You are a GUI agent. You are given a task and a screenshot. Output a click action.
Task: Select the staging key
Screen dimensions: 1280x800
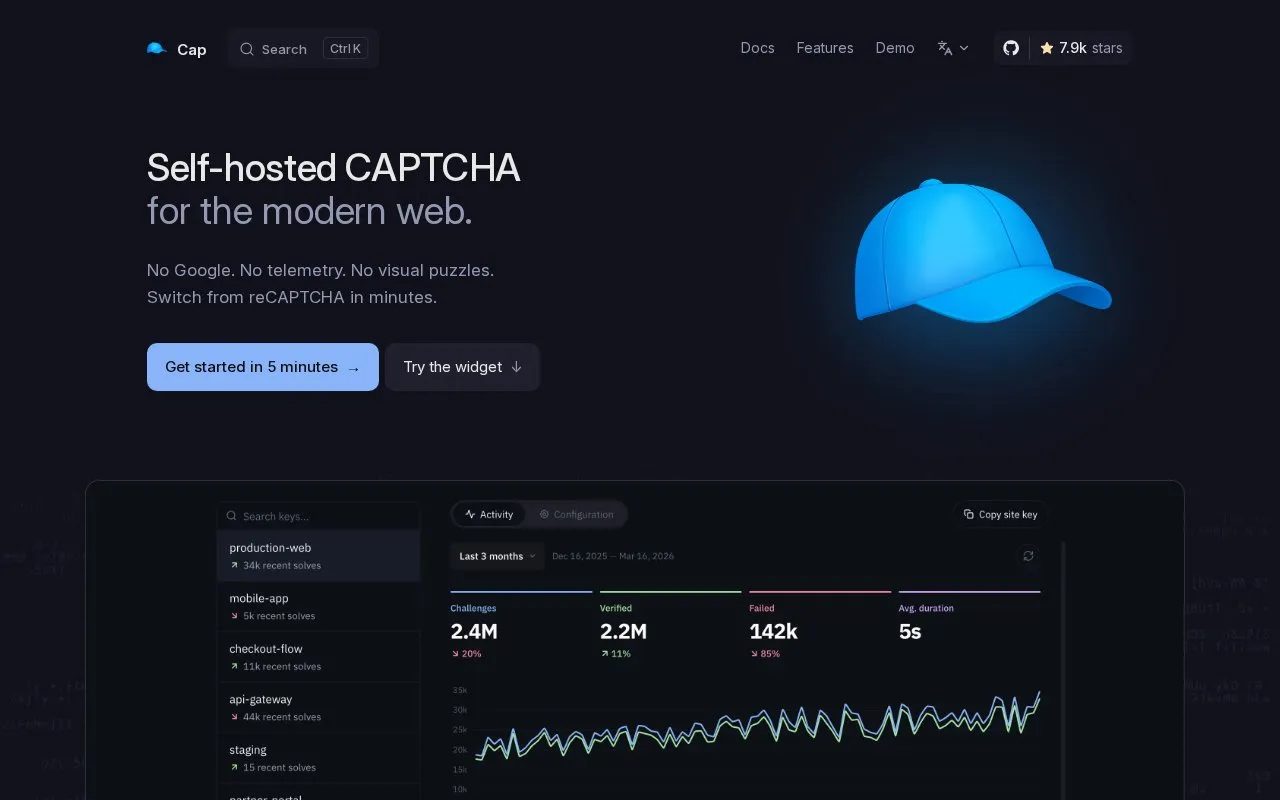tap(319, 758)
